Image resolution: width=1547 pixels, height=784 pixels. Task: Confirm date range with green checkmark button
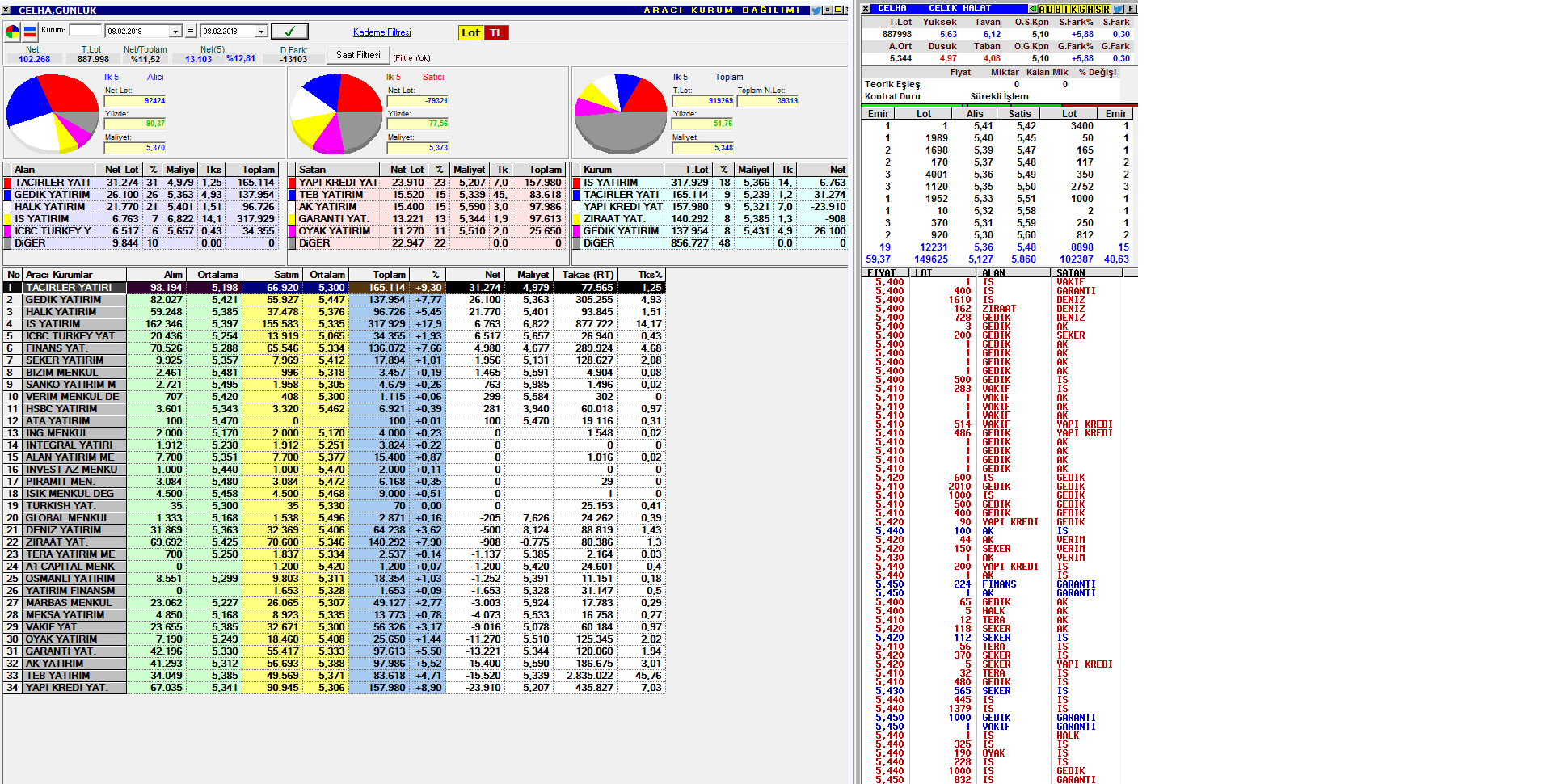coord(289,32)
